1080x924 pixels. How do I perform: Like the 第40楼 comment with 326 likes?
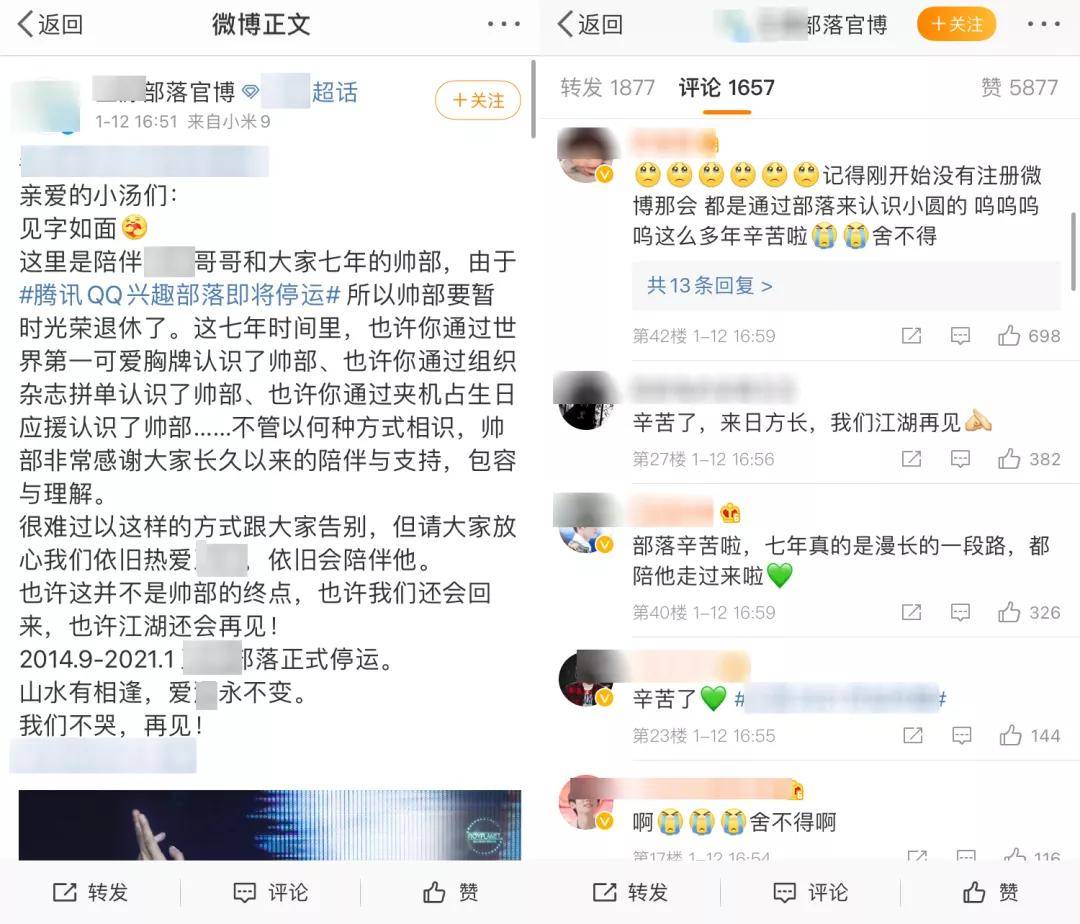click(x=1009, y=612)
